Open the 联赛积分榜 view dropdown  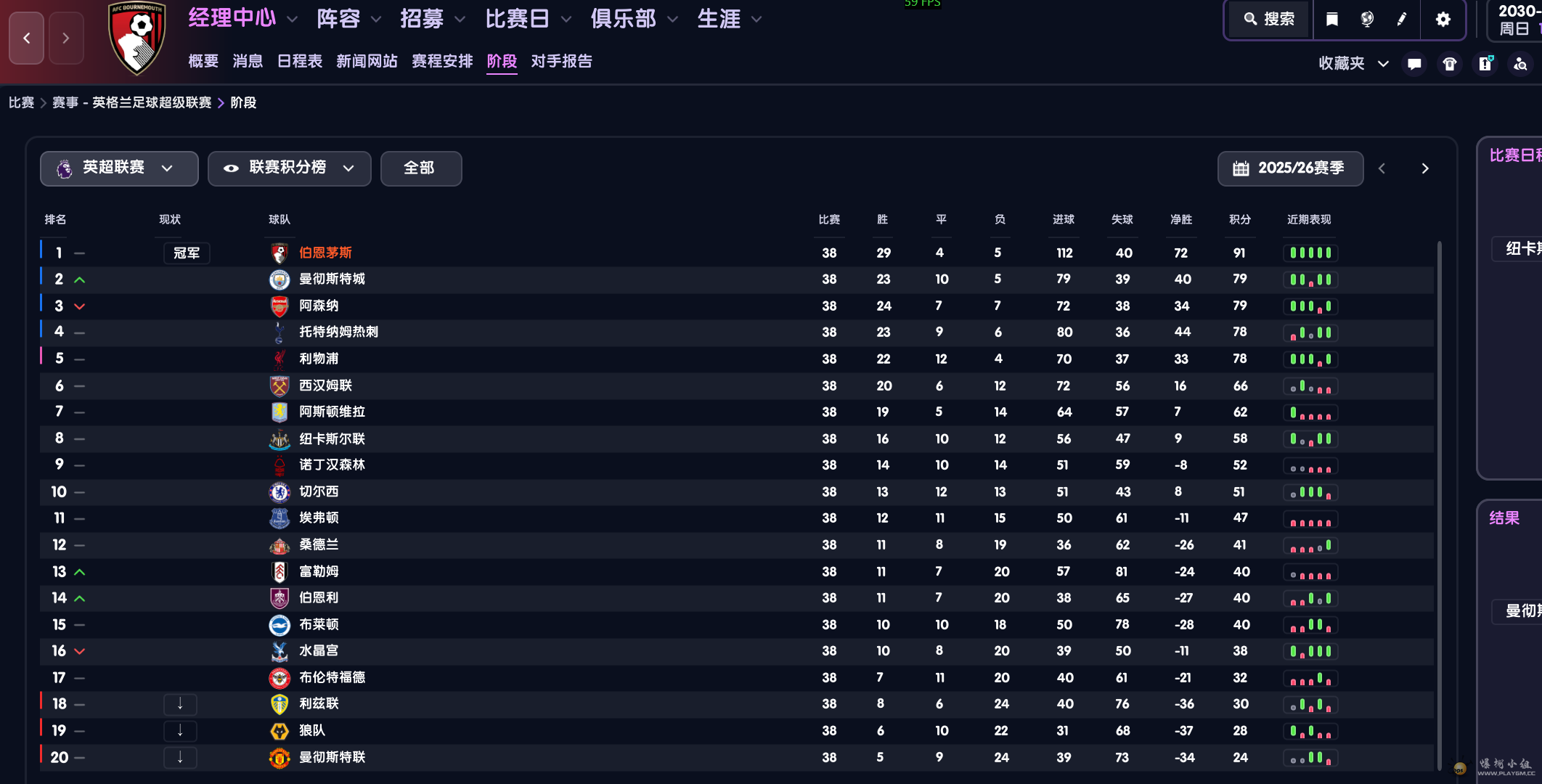[x=289, y=168]
